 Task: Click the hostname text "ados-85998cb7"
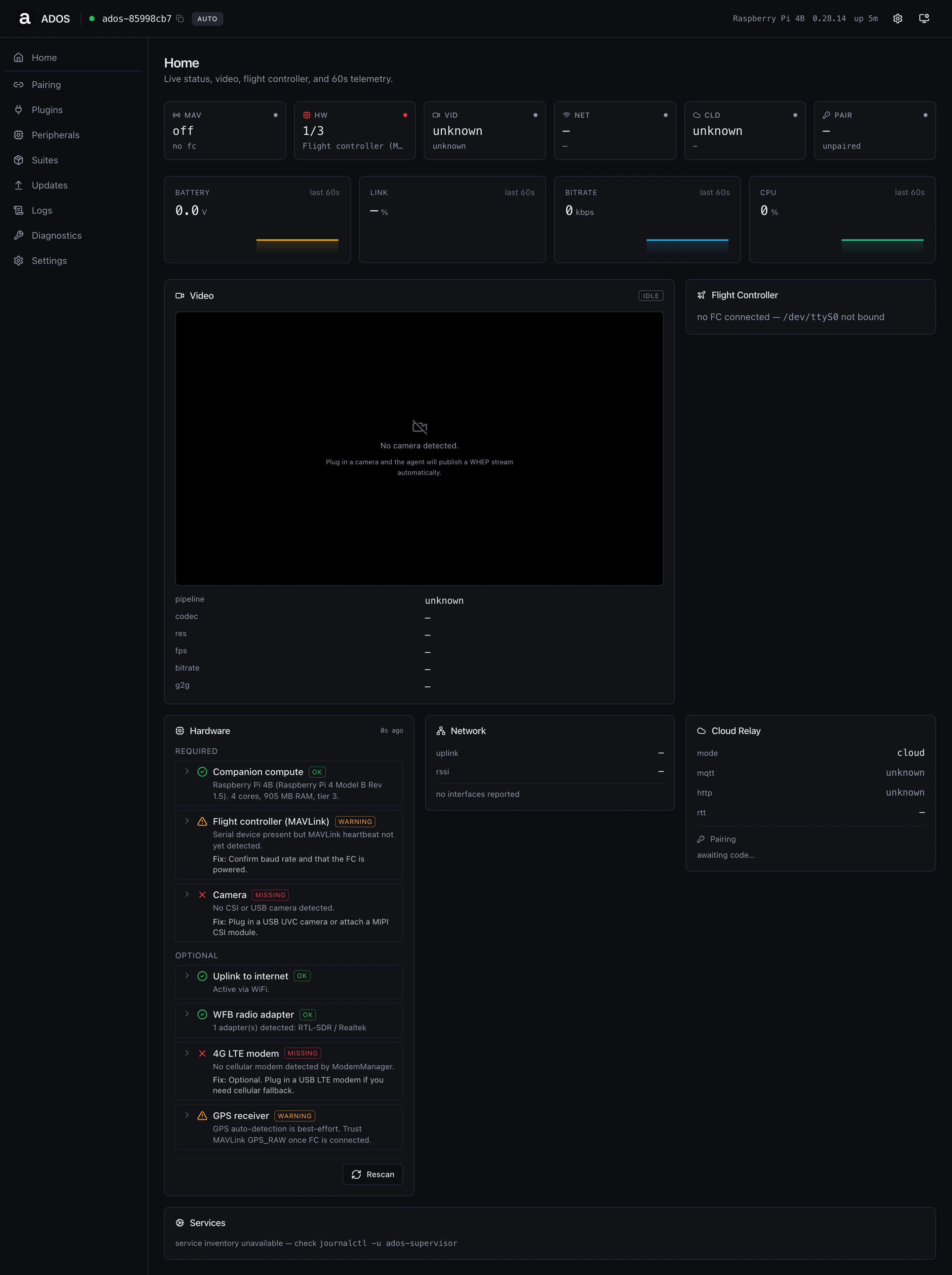pos(137,19)
